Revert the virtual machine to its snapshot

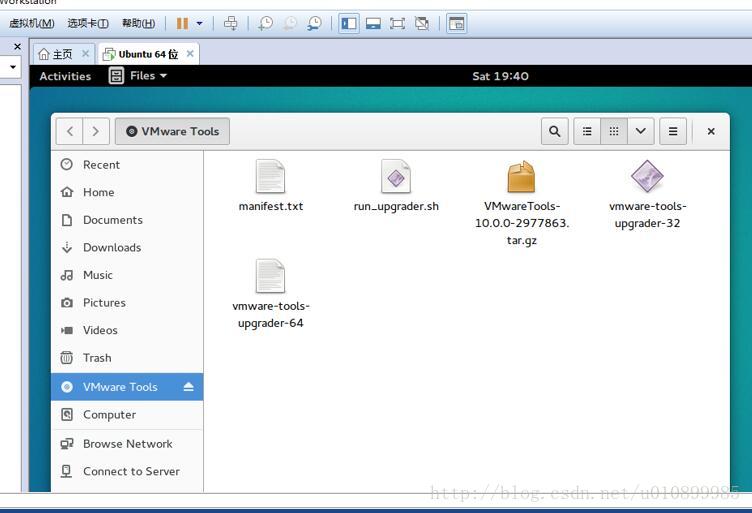(x=290, y=23)
